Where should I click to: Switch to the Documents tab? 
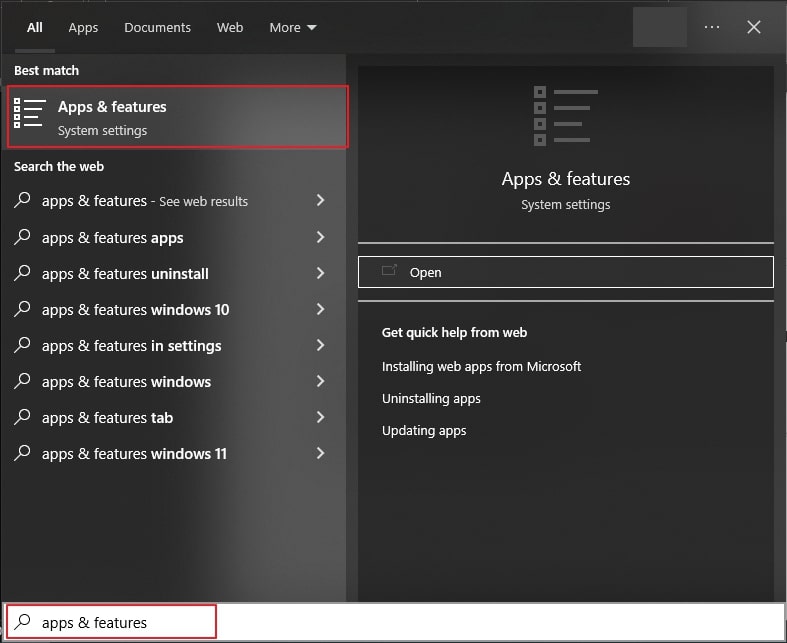pyautogui.click(x=158, y=28)
